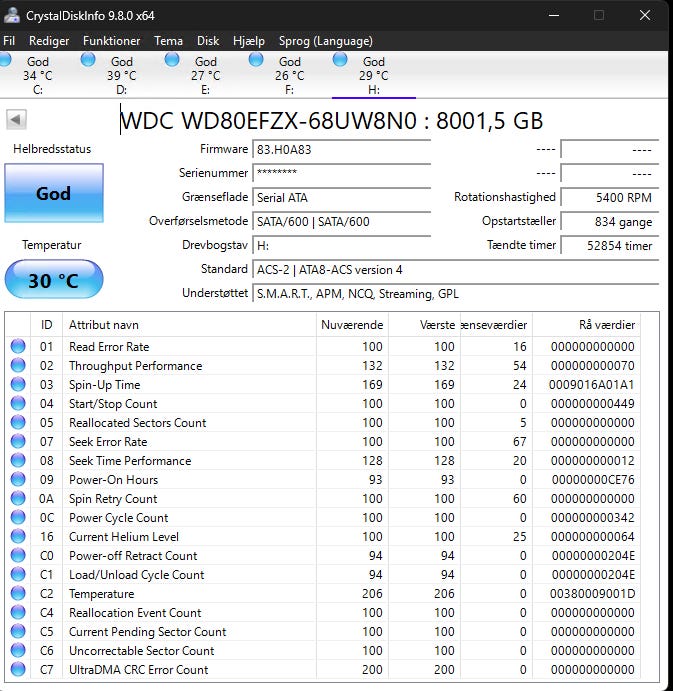Click the CrystalDiskInfo app icon in title bar
The image size is (673, 691).
(x=11, y=15)
